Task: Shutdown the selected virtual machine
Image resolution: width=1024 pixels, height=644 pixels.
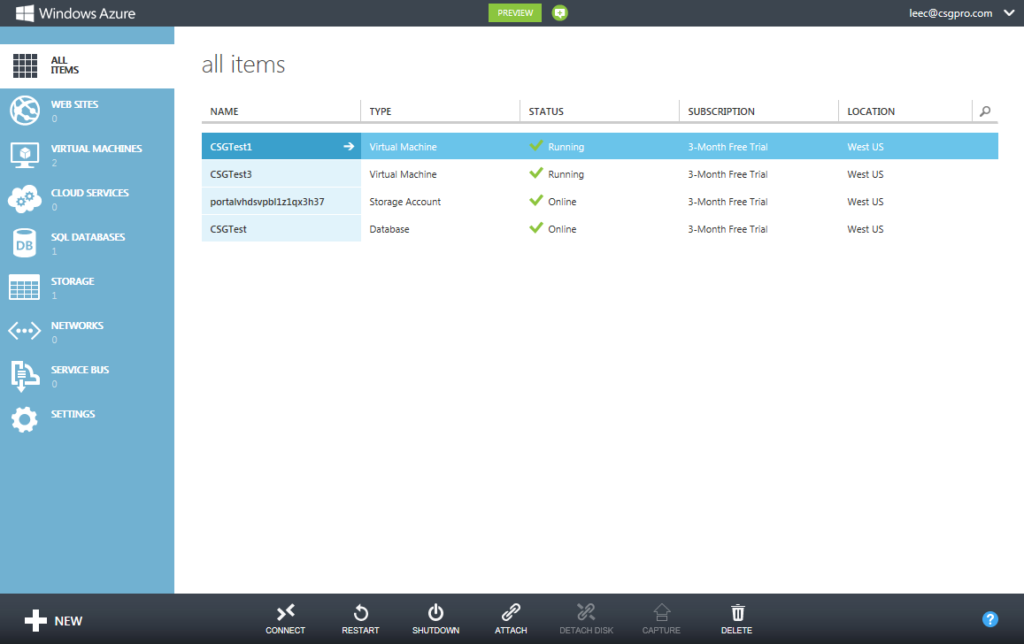Action: coord(436,618)
